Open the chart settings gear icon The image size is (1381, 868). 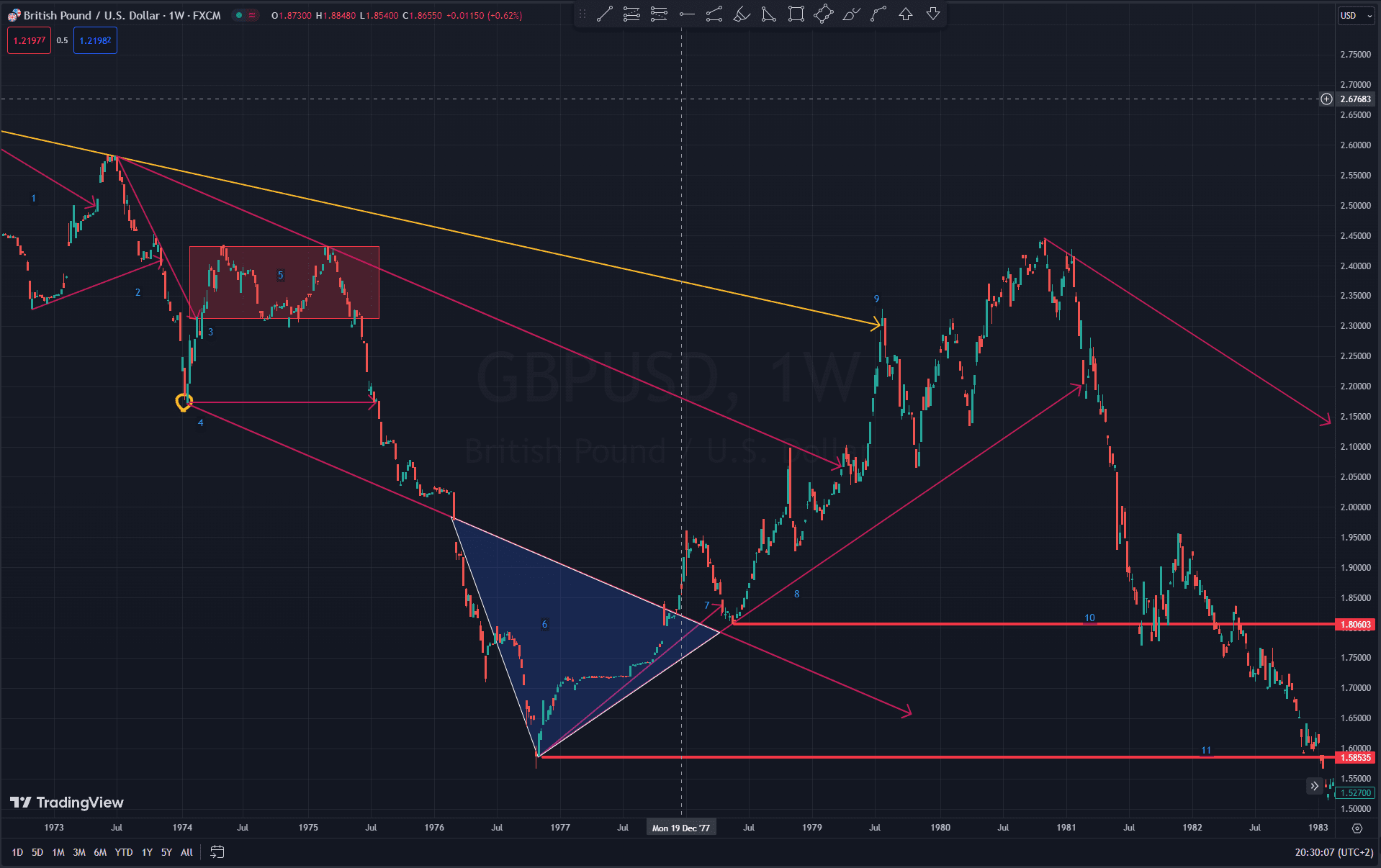tap(1357, 828)
